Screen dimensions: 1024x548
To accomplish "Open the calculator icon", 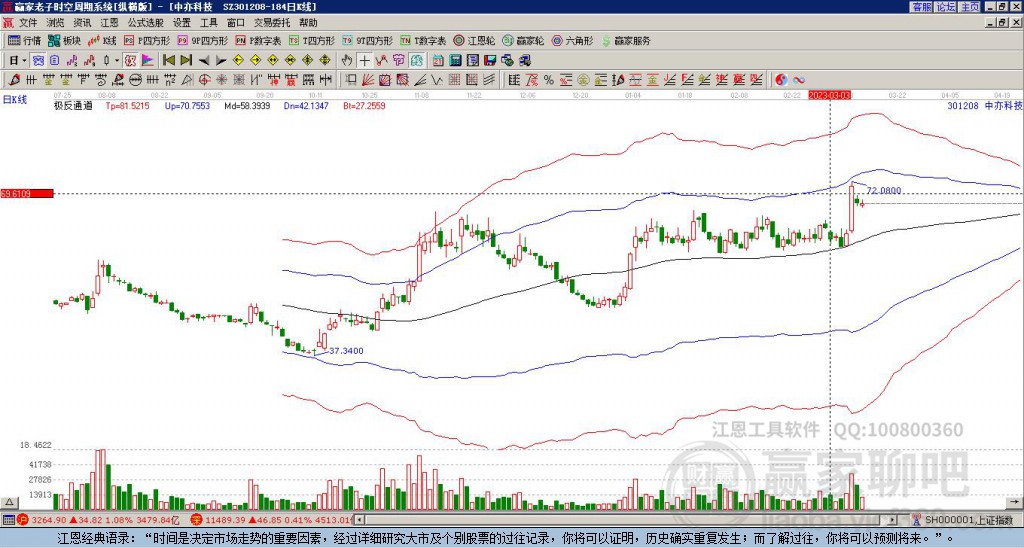I will tap(455, 61).
